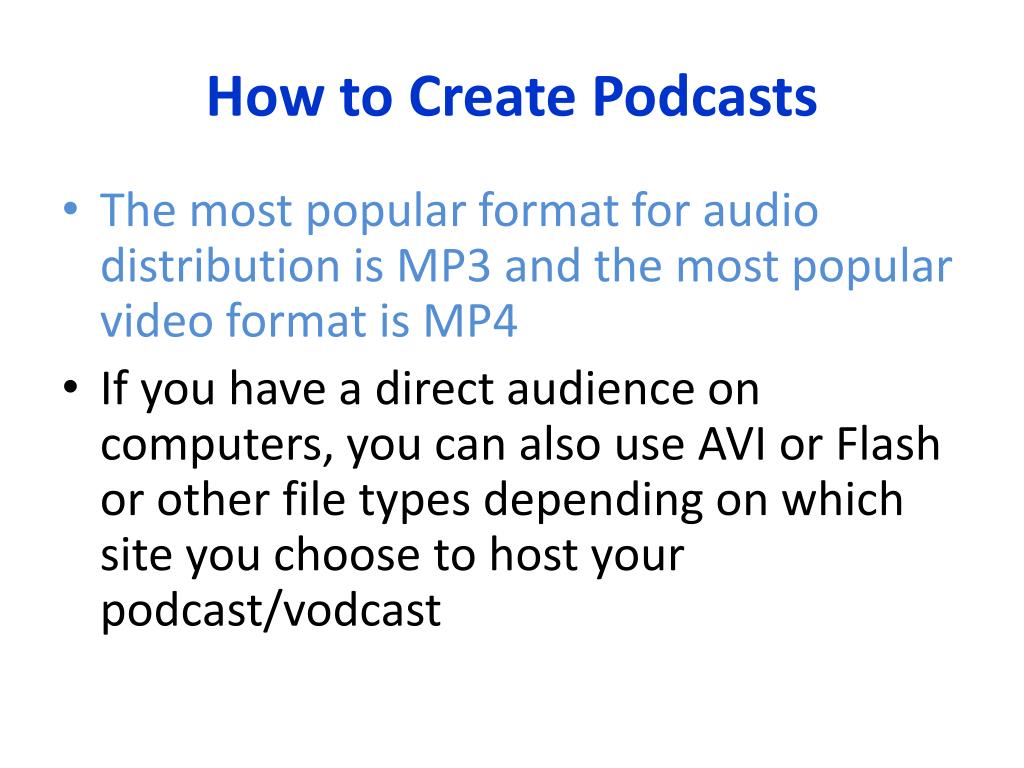The height and width of the screenshot is (768, 1024).
Task: Click the line "video format is MP4"
Action: pos(309,321)
